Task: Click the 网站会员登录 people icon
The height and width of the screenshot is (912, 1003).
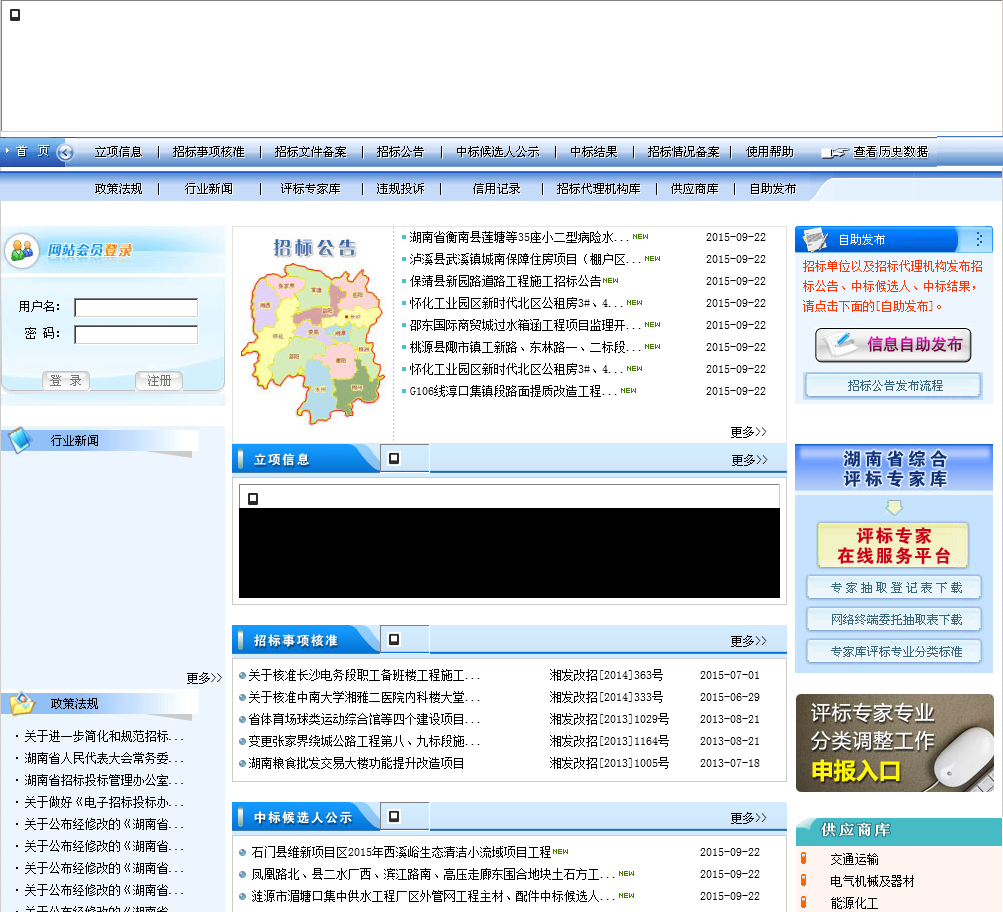Action: [x=24, y=250]
